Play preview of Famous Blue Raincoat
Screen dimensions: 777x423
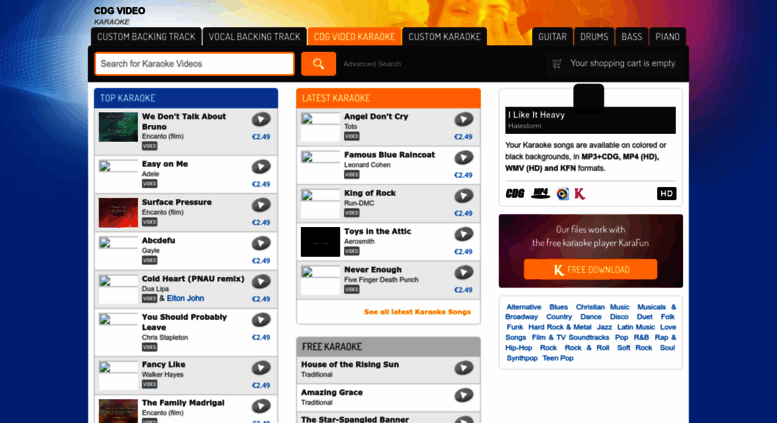pyautogui.click(x=464, y=158)
